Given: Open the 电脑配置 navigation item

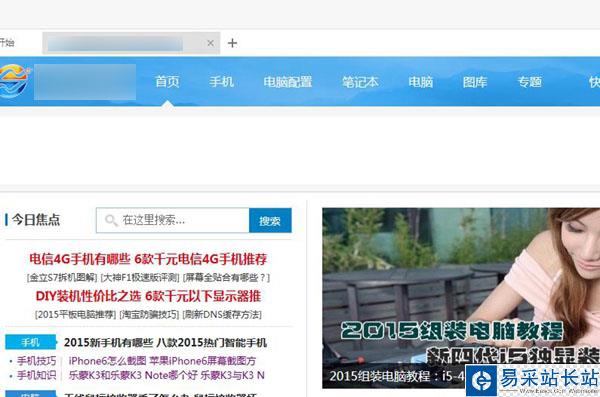Looking at the screenshot, I should pyautogui.click(x=288, y=82).
